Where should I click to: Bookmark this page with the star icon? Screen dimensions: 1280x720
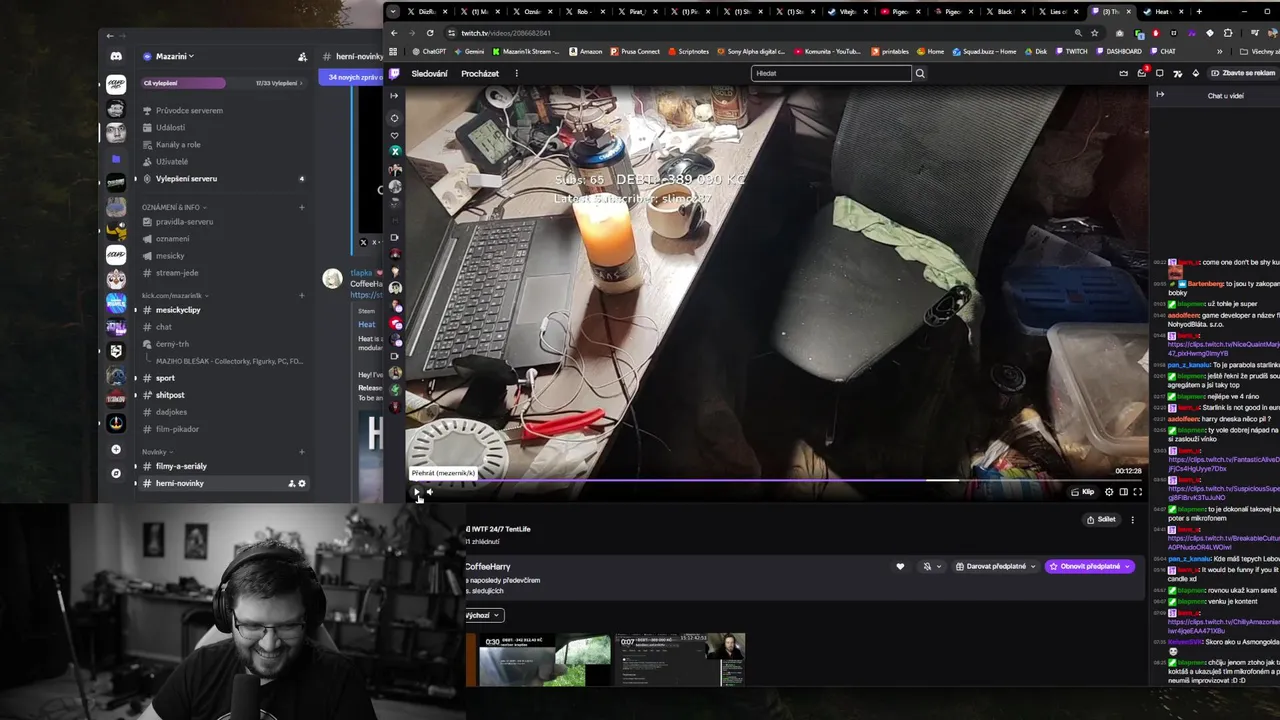(x=1094, y=33)
